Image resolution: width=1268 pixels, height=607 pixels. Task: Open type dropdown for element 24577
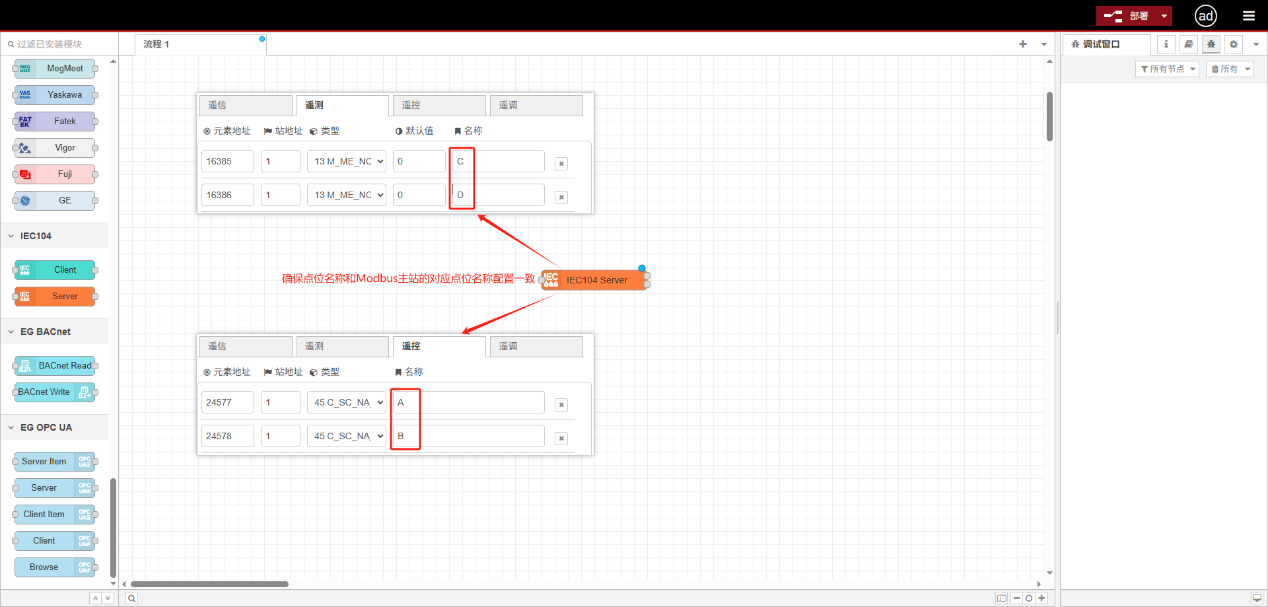click(x=346, y=403)
